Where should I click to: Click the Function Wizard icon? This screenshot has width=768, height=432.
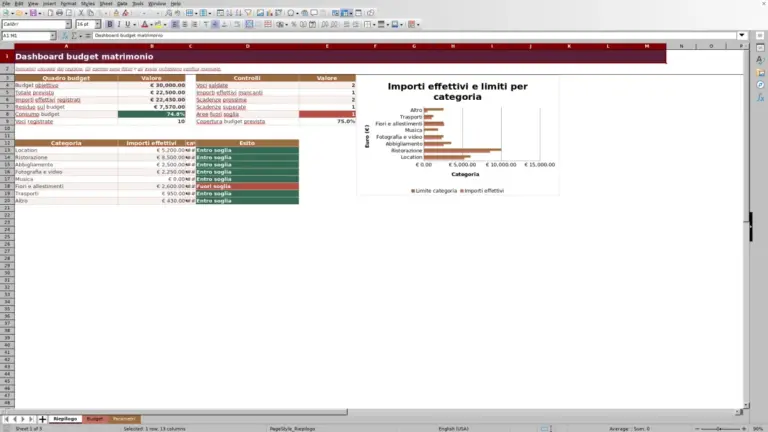coord(65,36)
